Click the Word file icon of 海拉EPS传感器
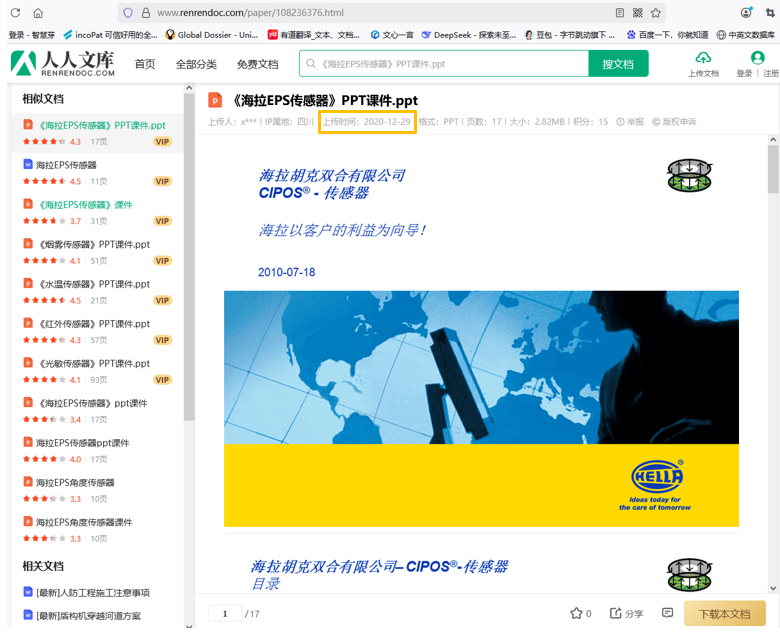Screen dimensions: 780x636 tap(28, 164)
